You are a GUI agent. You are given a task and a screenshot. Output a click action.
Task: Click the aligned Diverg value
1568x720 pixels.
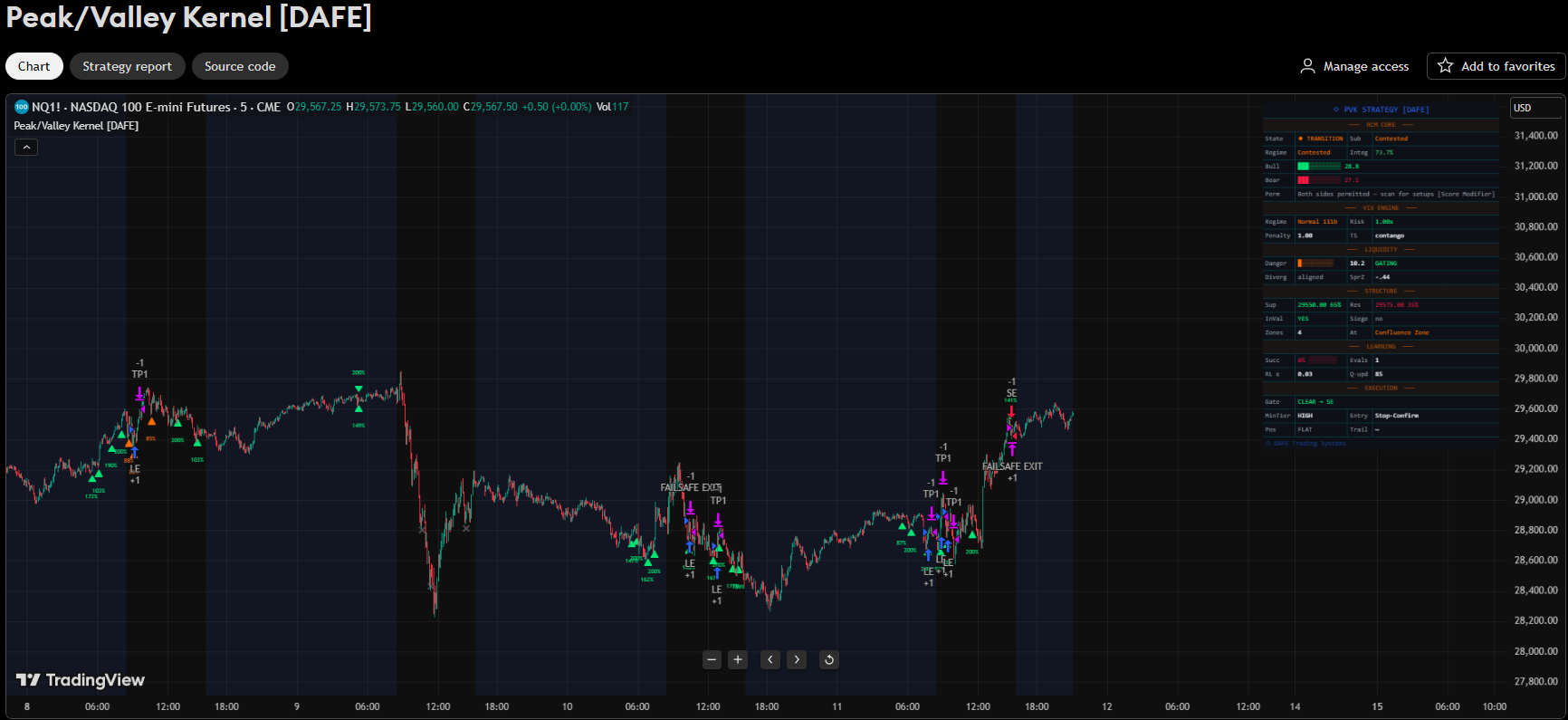coord(1310,277)
